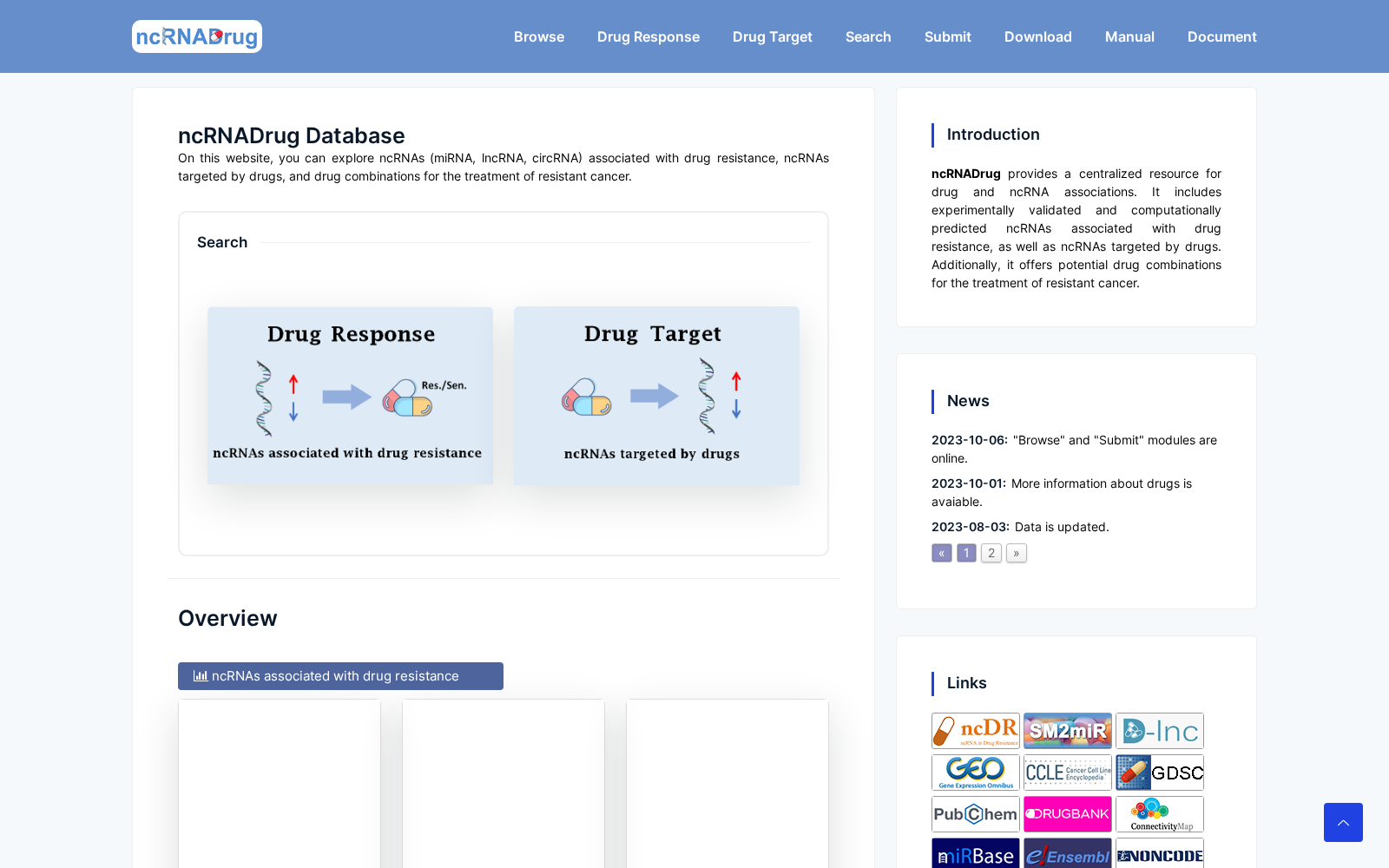Open the Ensembl link logo
The width and height of the screenshot is (1389, 868).
(1068, 854)
